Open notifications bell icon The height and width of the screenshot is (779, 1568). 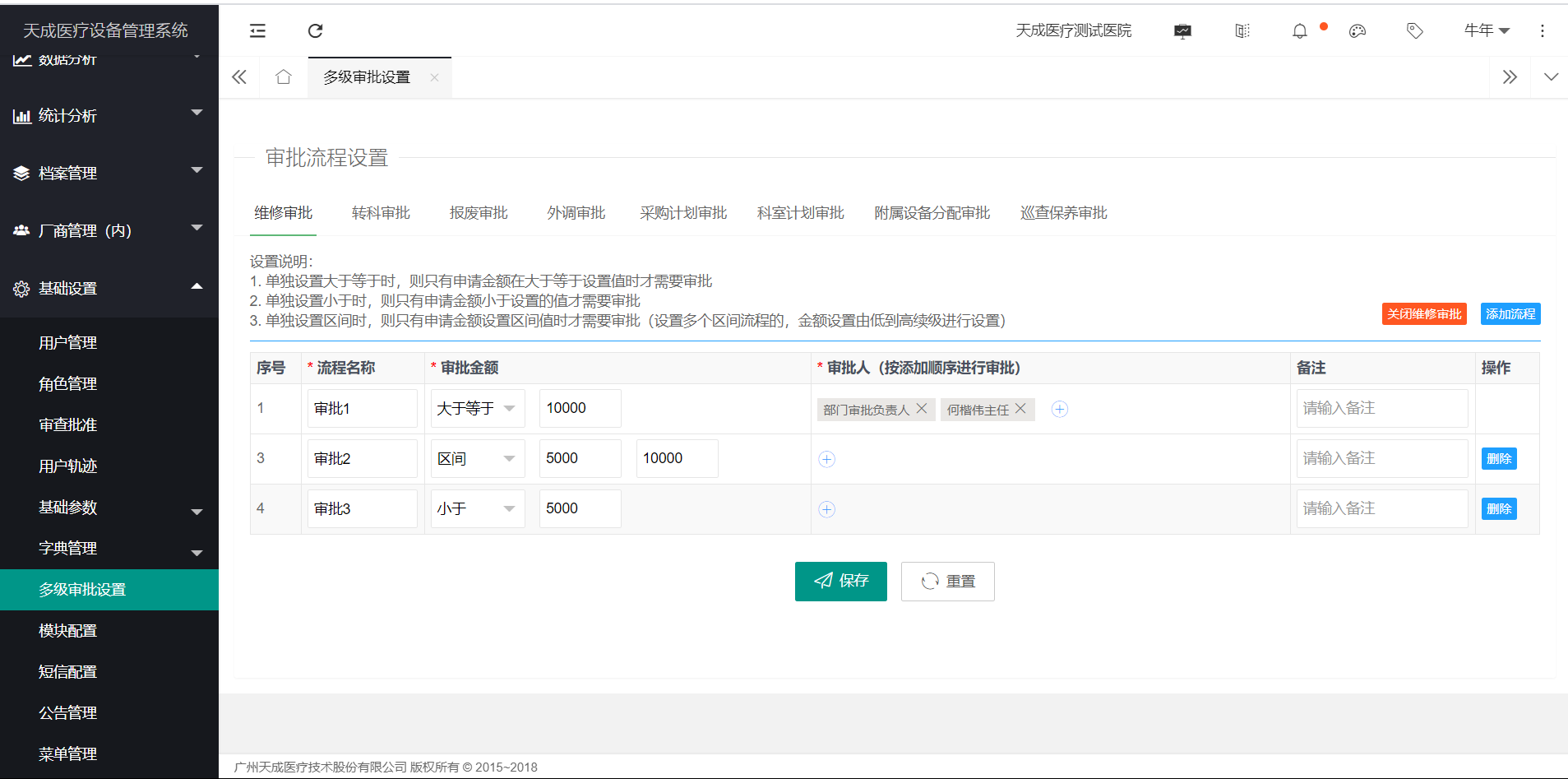coord(1300,31)
